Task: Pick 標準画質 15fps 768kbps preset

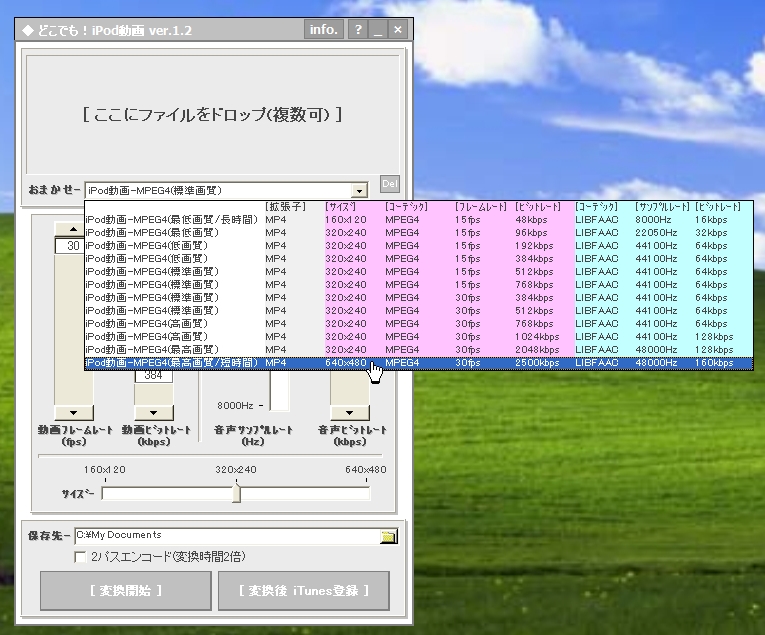Action: click(419, 285)
